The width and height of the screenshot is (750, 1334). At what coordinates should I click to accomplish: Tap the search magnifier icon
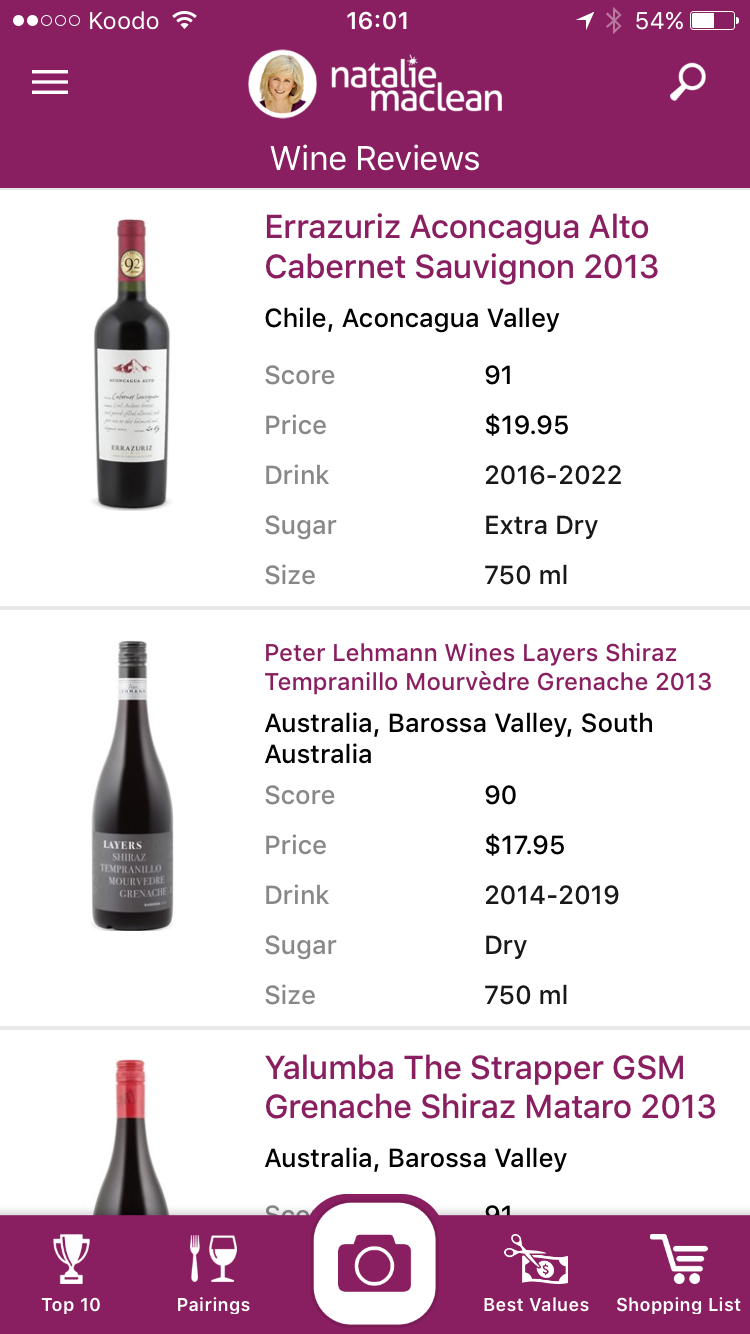[x=687, y=82]
